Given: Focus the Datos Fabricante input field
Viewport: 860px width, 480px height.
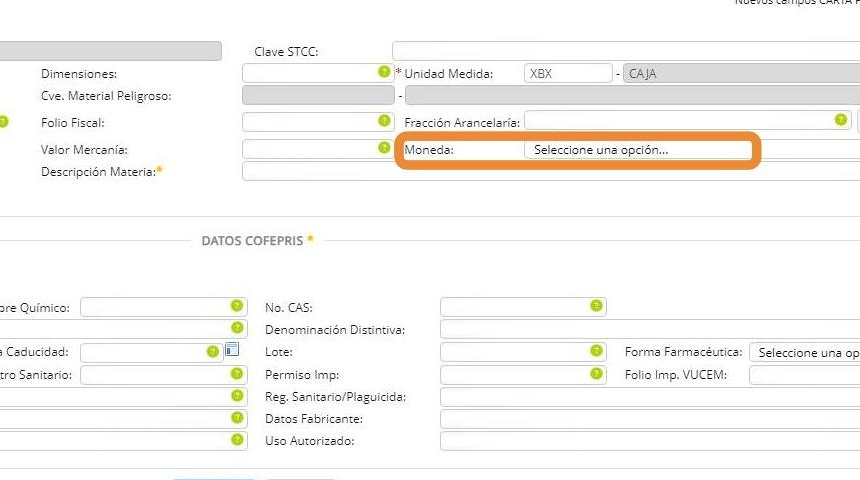Looking at the screenshot, I should point(650,419).
